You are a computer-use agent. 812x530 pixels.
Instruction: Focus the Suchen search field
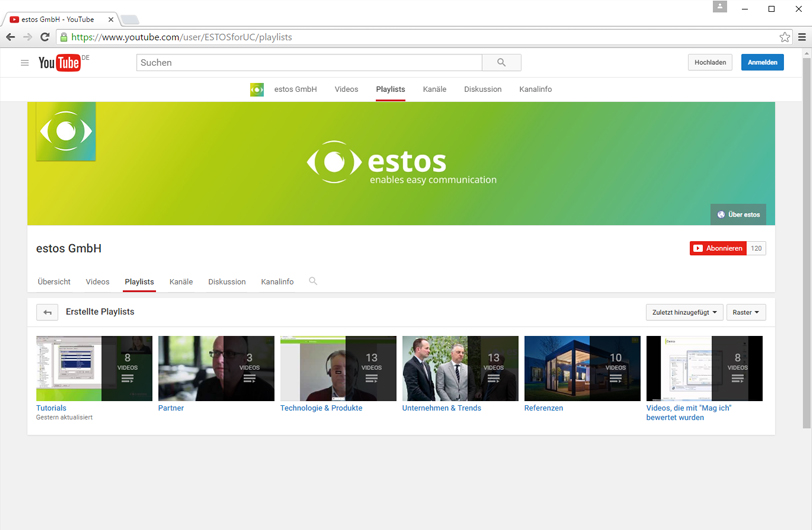coord(309,63)
